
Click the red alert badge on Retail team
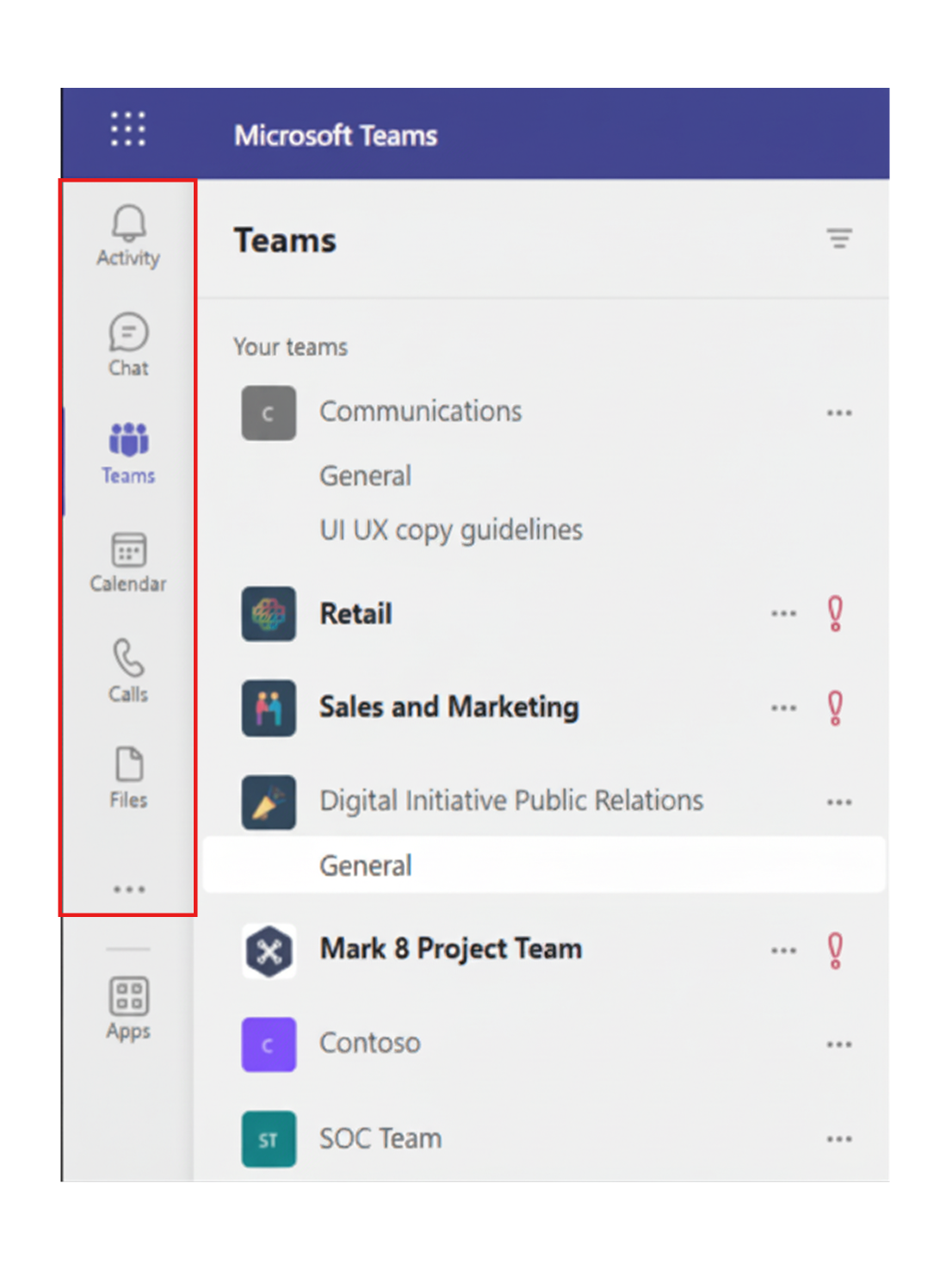tap(833, 613)
